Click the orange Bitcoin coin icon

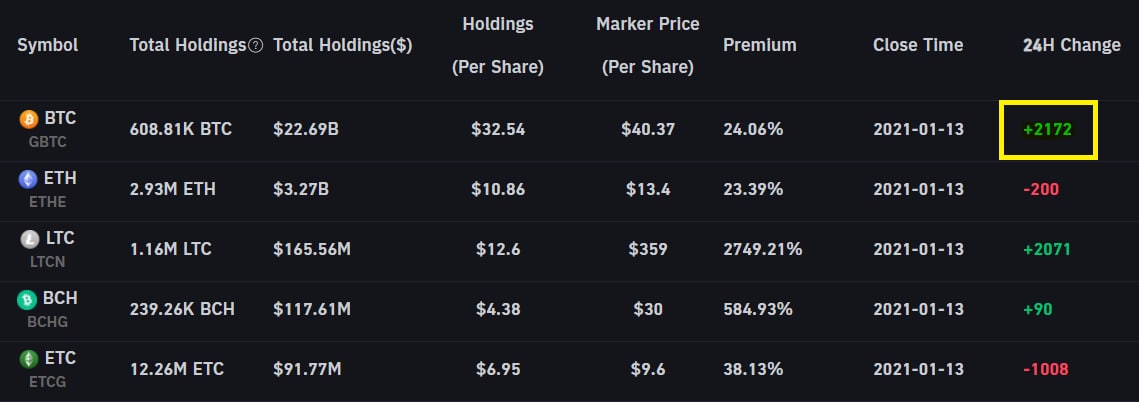pyautogui.click(x=28, y=119)
